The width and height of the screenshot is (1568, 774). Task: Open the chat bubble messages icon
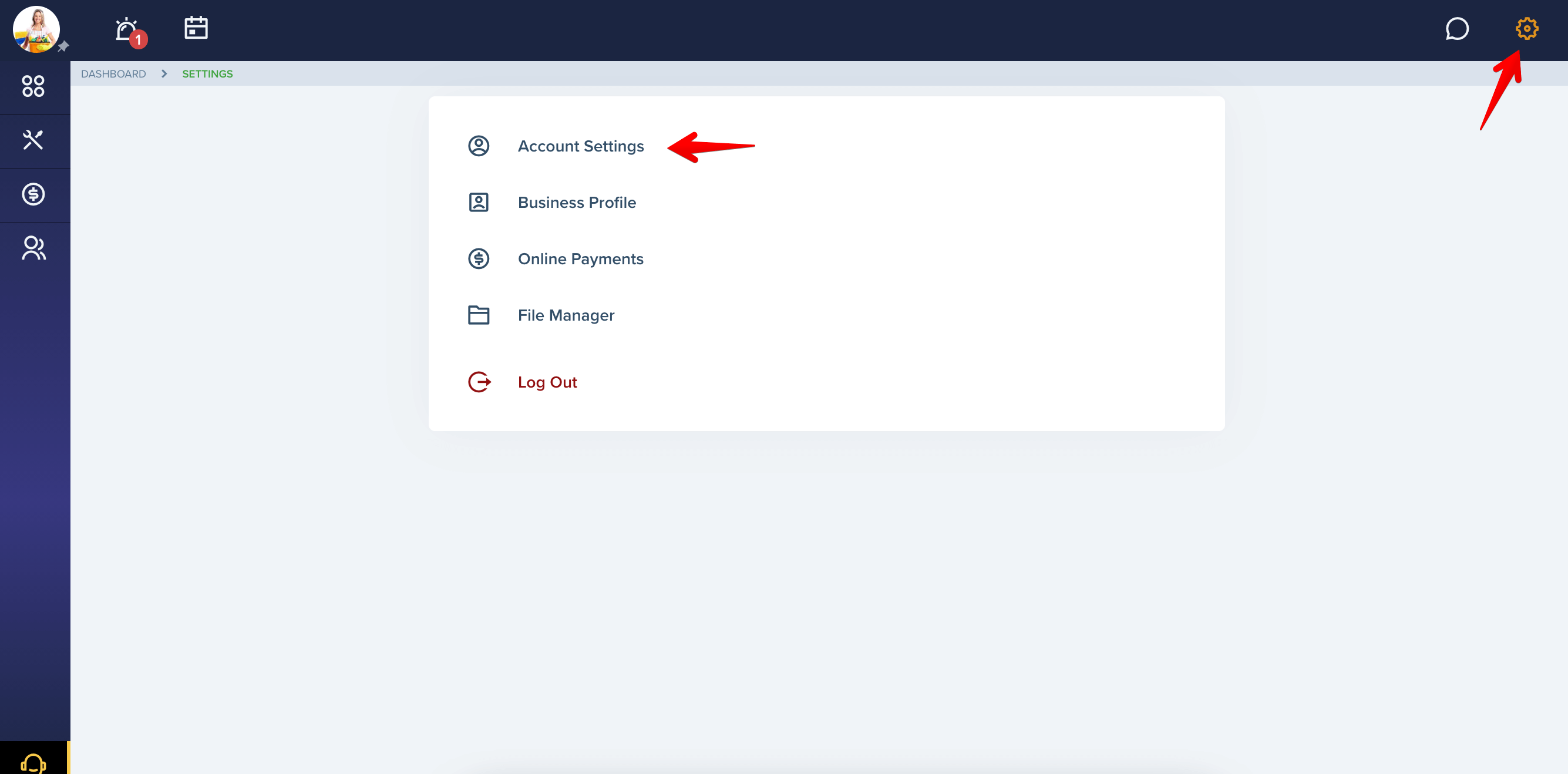(x=1456, y=29)
